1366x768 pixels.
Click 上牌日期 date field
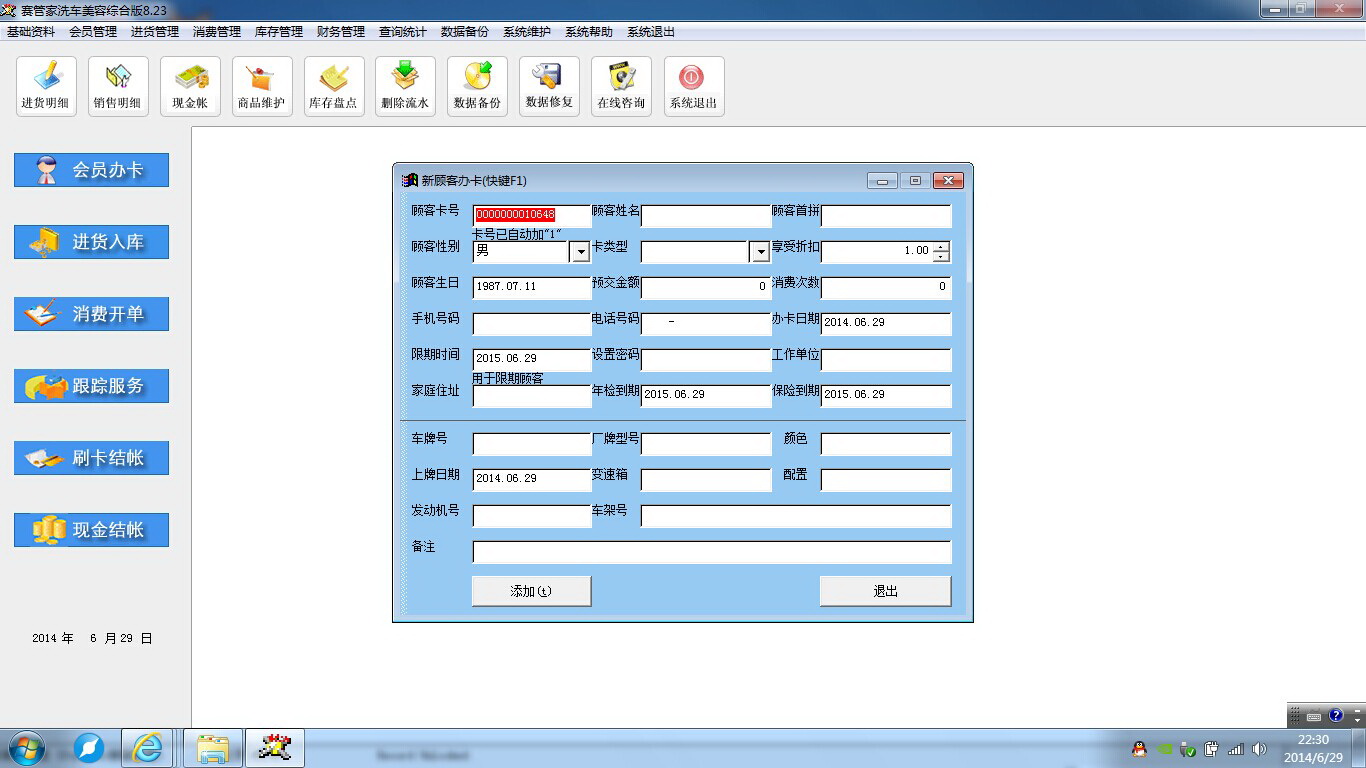(532, 480)
